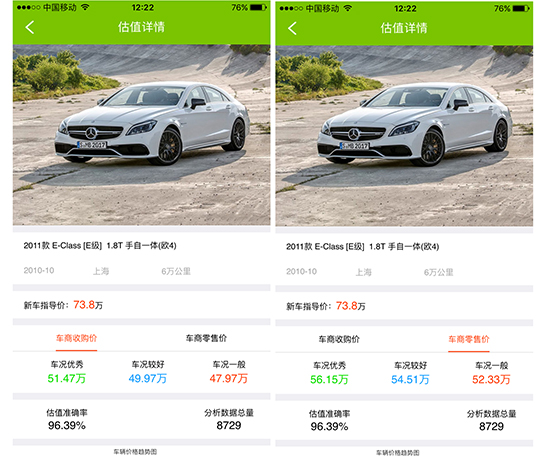Screen dimensions: 550x459
Task: Tap 分析数据总量 8729 on right screen
Action: (491, 420)
